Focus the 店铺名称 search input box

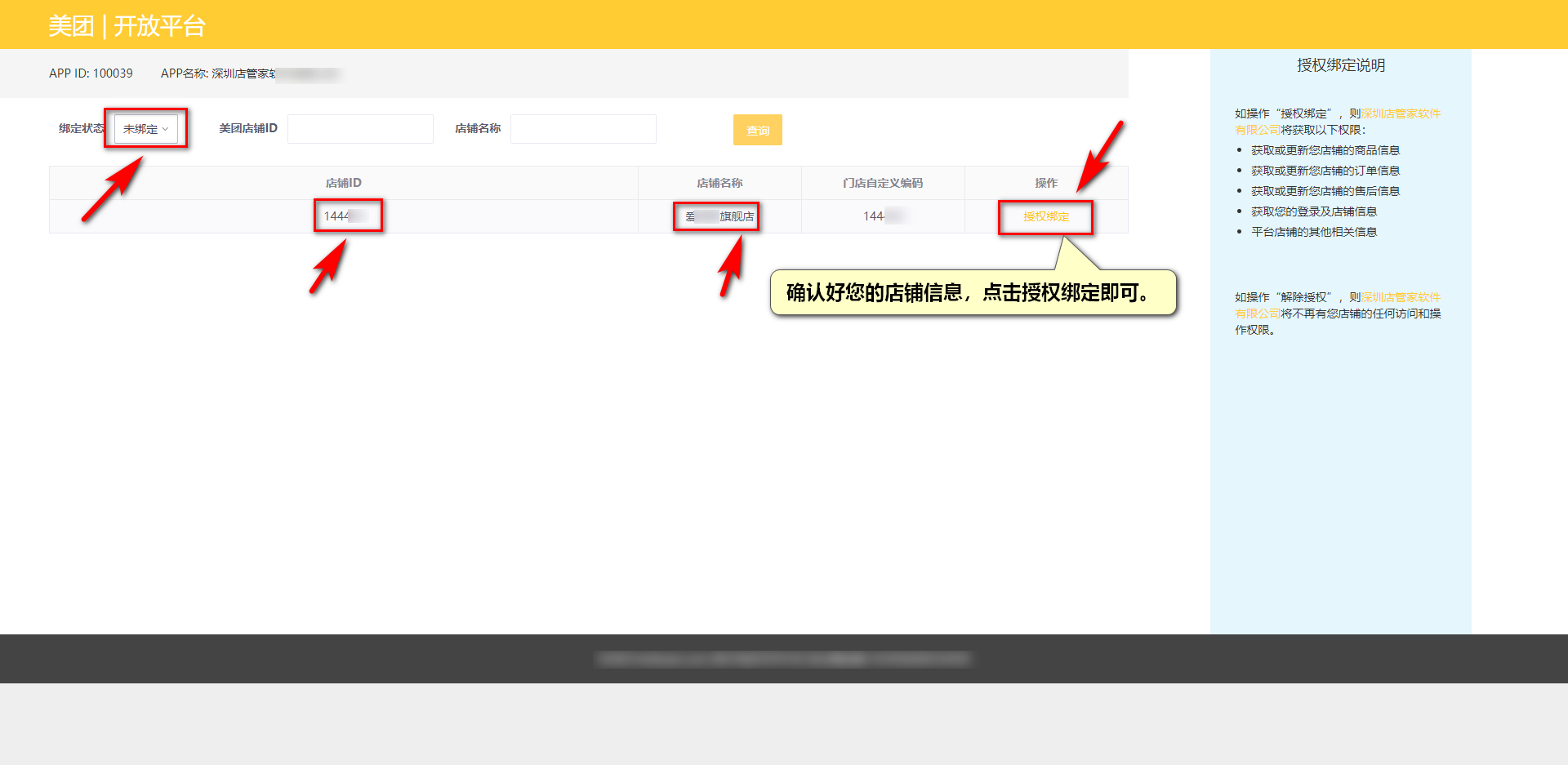[583, 129]
